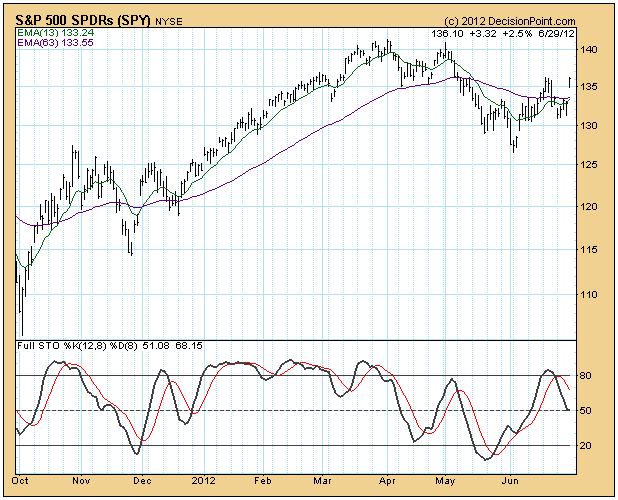Click the 136.10 last price value
This screenshot has width=618, height=500.
447,33
